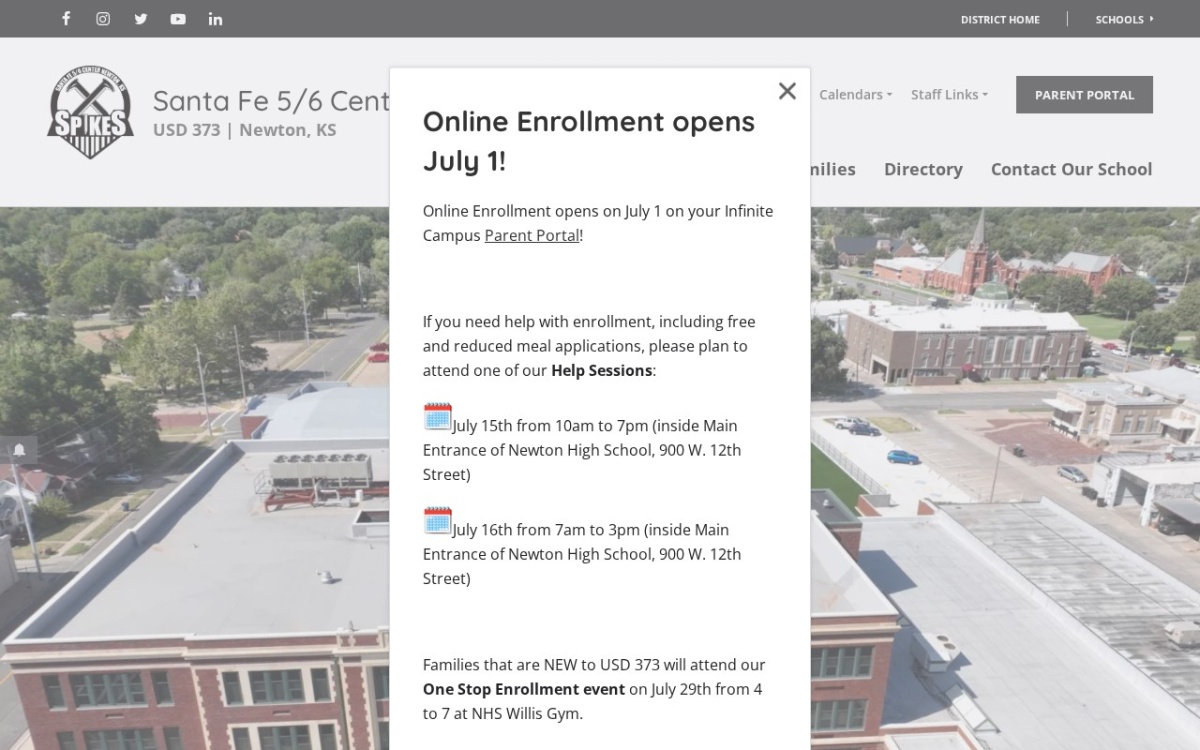This screenshot has width=1200, height=750.
Task: Open the Parent Portal button
Action: click(1084, 95)
